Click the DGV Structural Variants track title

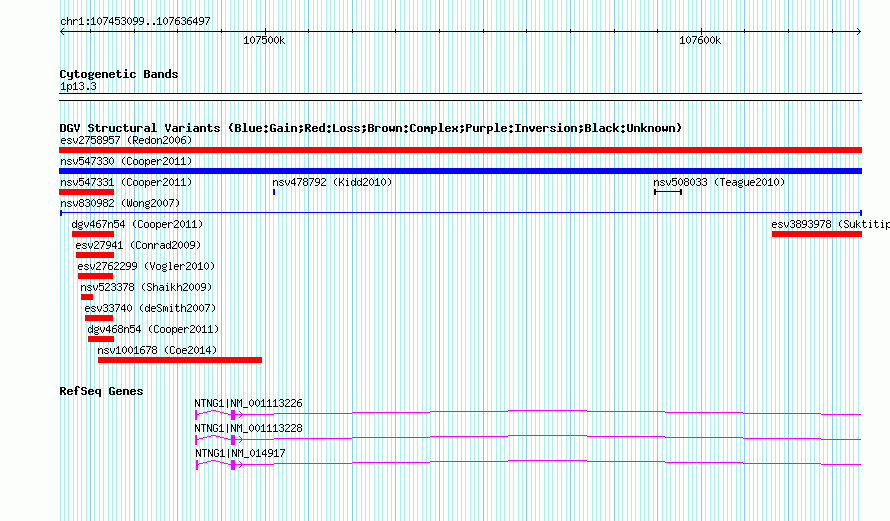pos(371,128)
